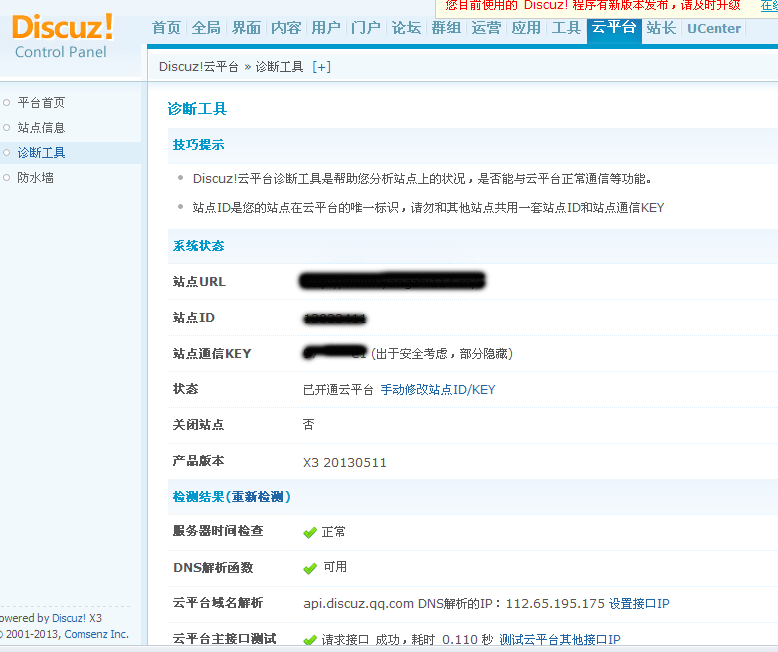Click the Discuz! Control Panel logo
The width and height of the screenshot is (778, 652).
[62, 36]
